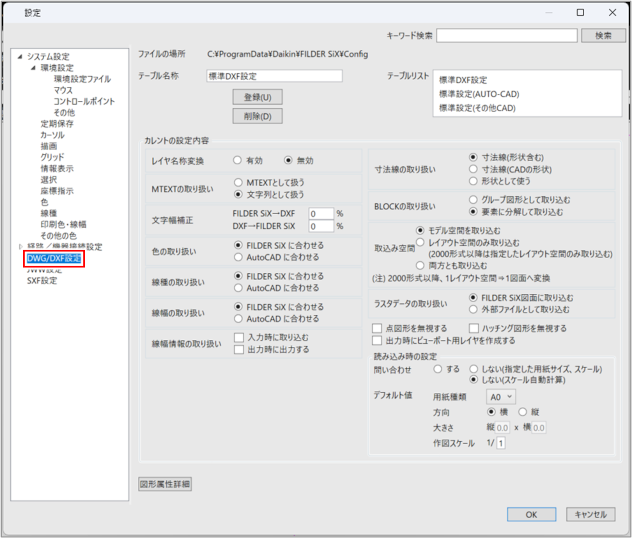Click the 削除(D) button

point(257,116)
